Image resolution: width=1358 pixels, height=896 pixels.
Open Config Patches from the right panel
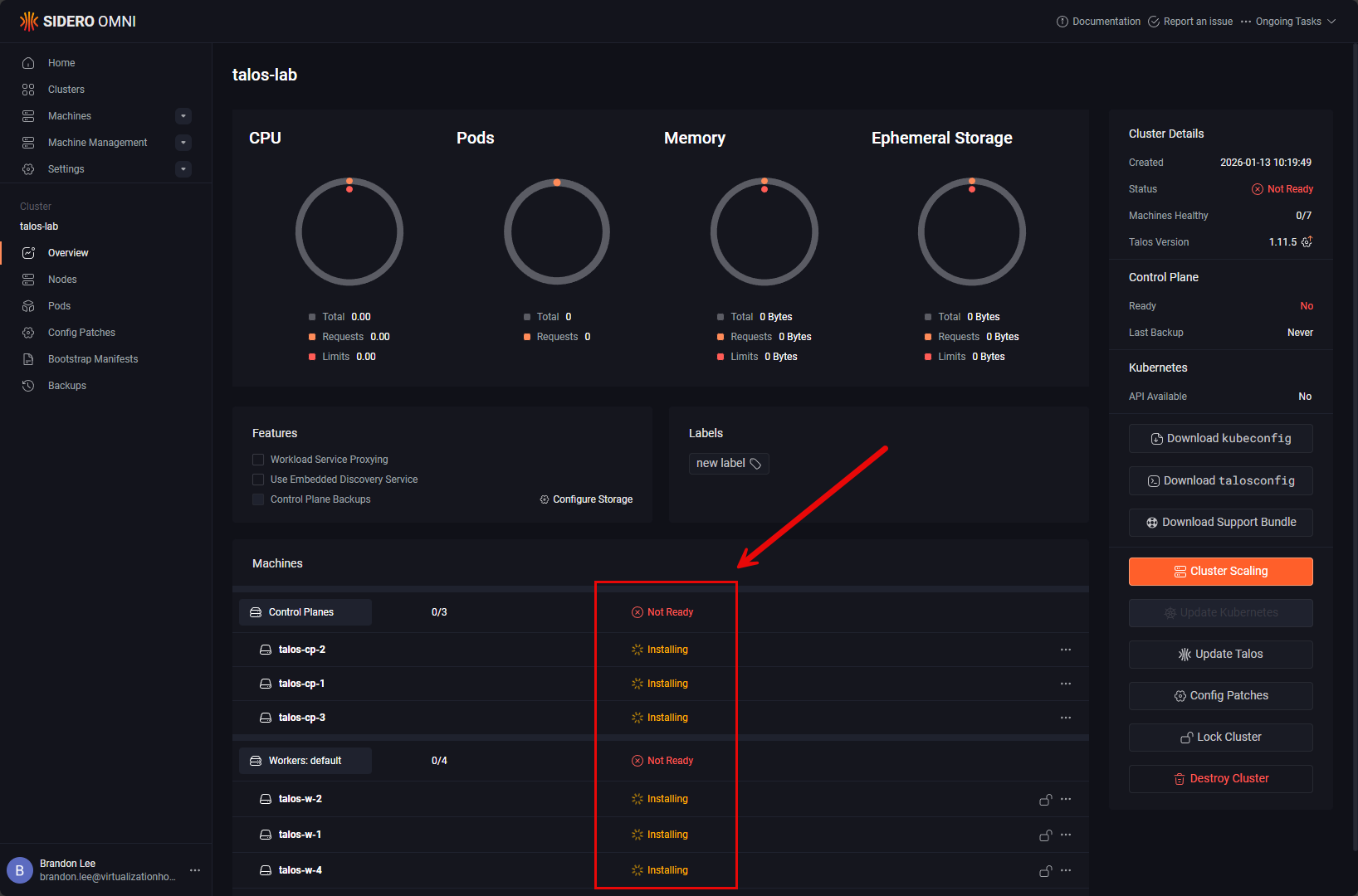coord(1221,696)
